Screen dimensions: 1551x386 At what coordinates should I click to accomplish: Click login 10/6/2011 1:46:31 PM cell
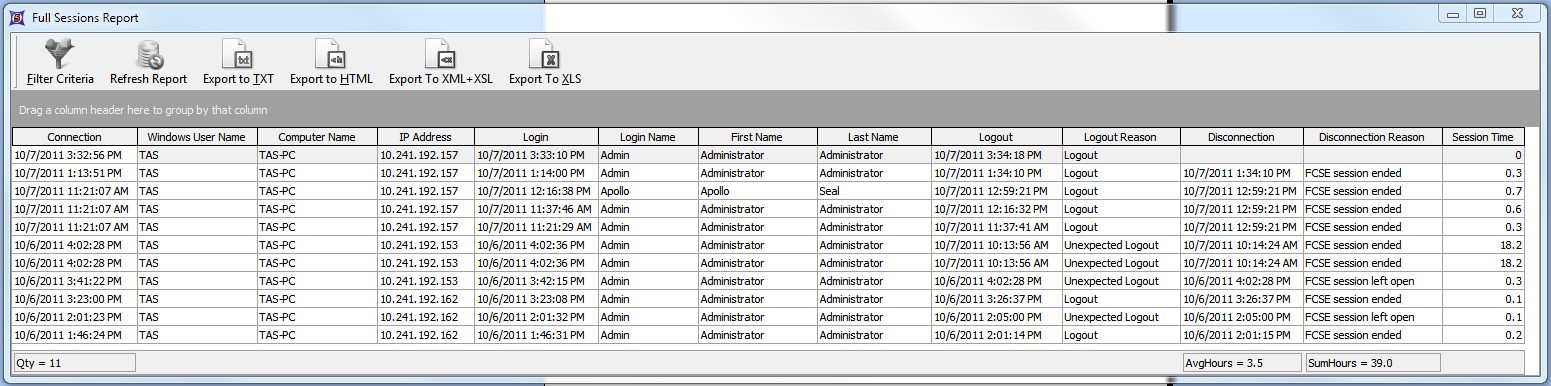(x=536, y=335)
